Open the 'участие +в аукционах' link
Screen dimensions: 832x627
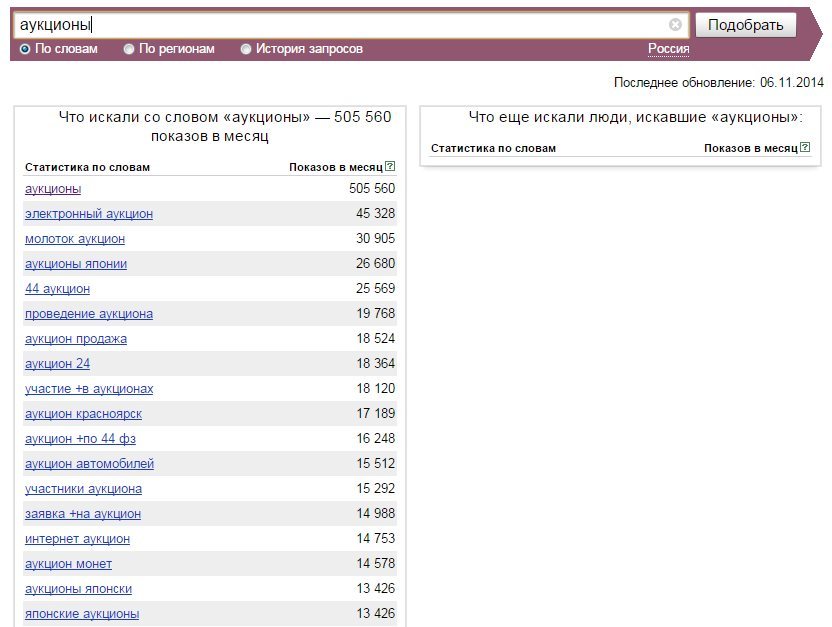point(89,389)
